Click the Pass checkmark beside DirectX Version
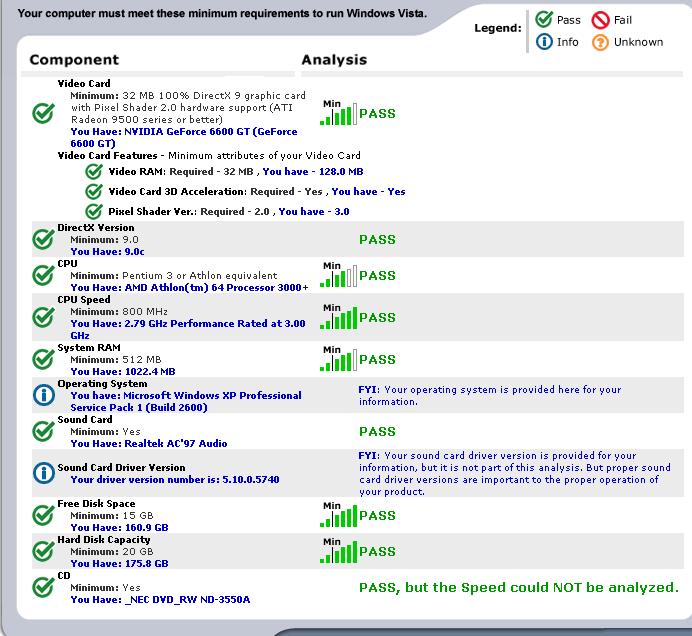Viewport: 692px width, 636px height. tap(43, 239)
